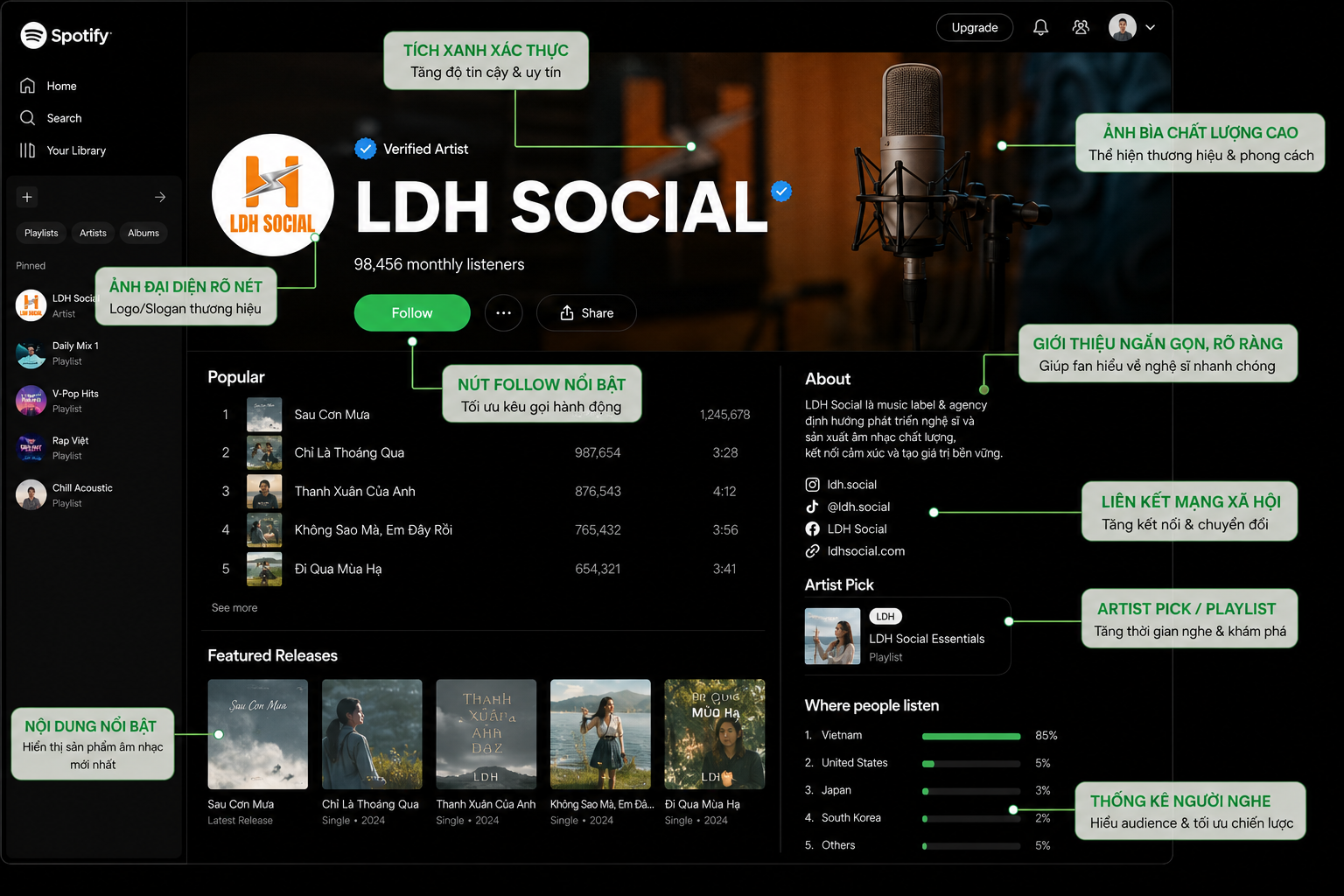The width and height of the screenshot is (1344, 896).
Task: Select the Albums filter chip
Action: point(143,233)
